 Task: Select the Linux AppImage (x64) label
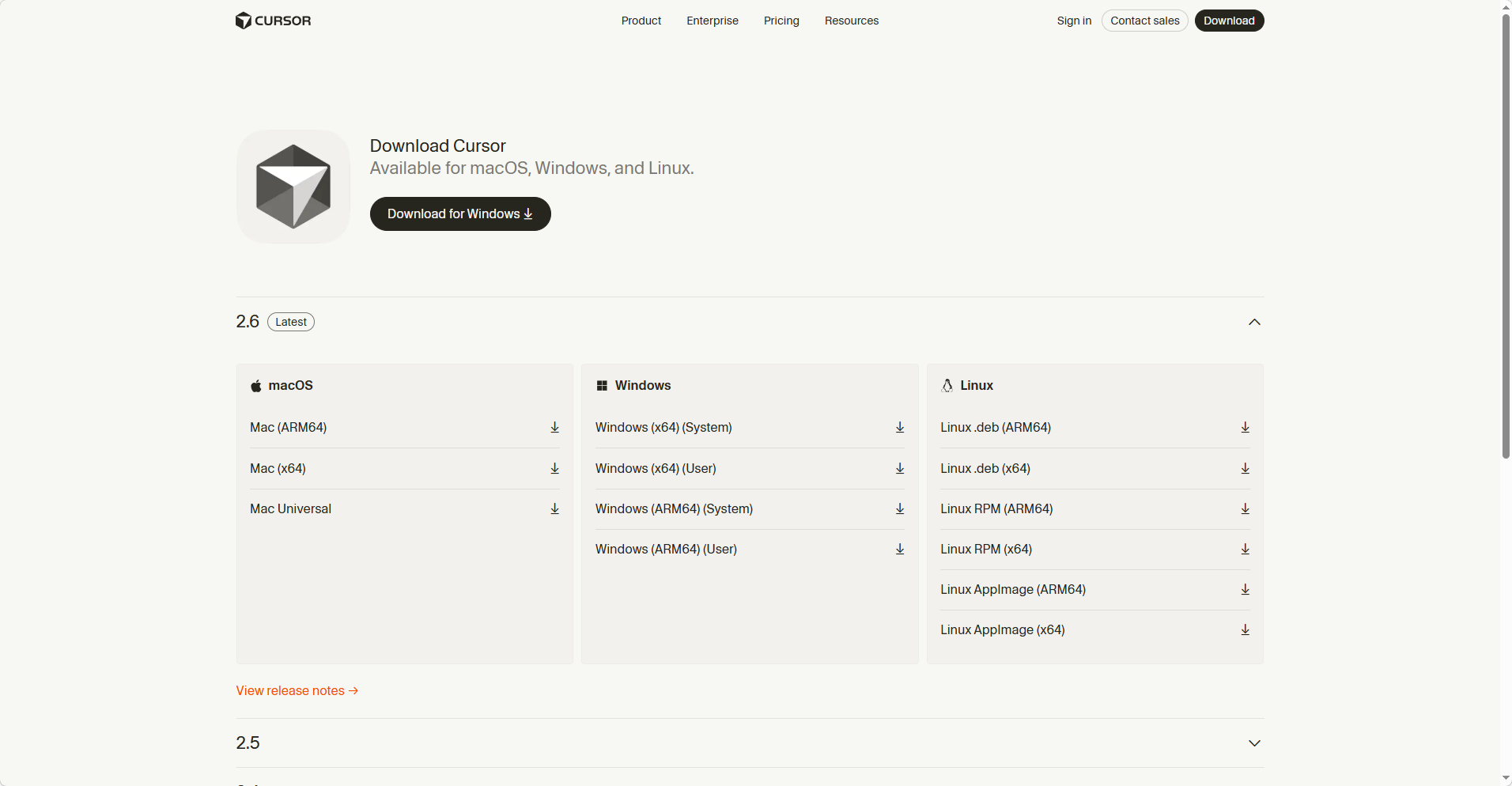click(1003, 630)
